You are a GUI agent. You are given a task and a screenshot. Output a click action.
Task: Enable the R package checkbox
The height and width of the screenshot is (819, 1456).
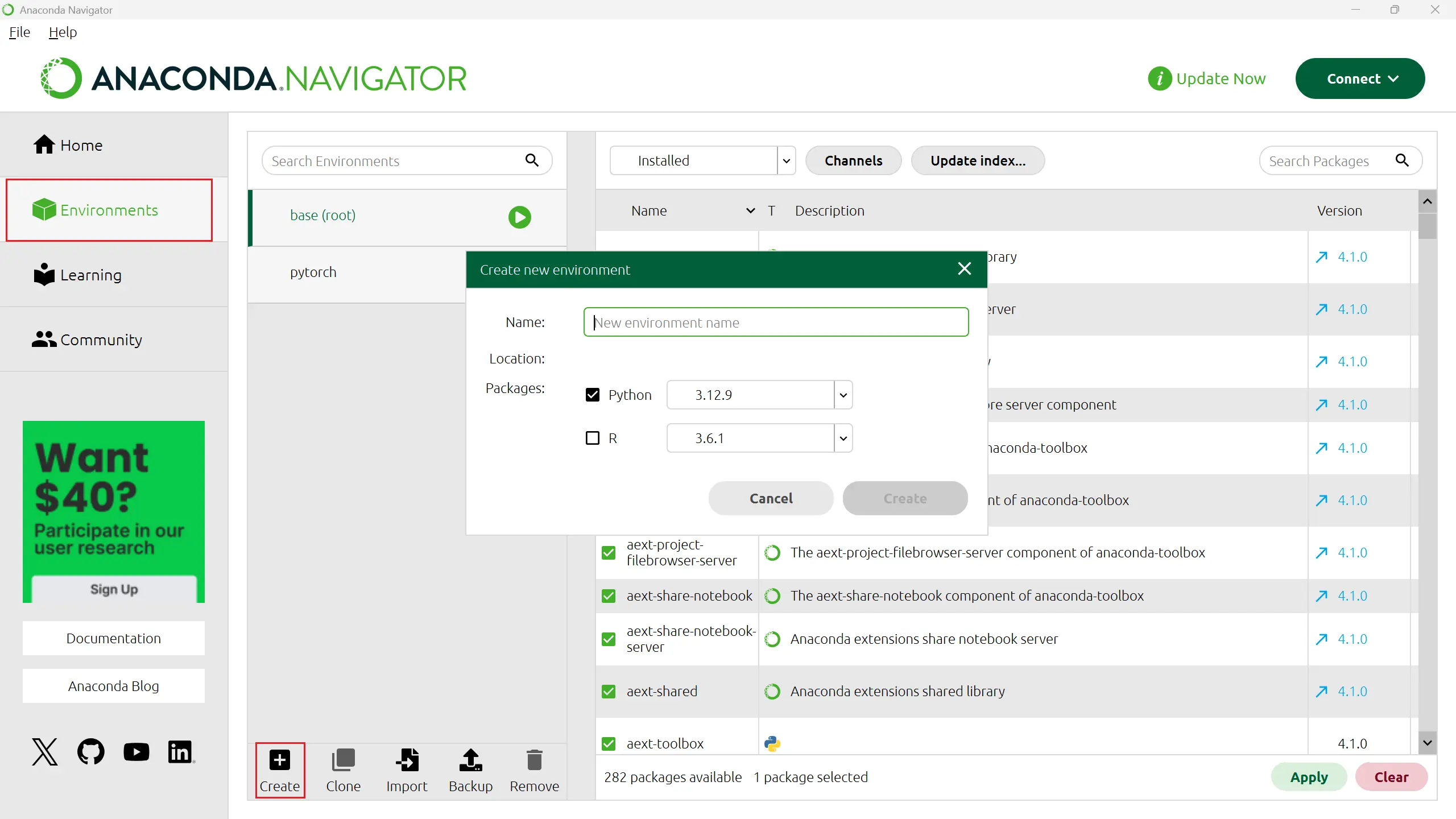pyautogui.click(x=593, y=438)
